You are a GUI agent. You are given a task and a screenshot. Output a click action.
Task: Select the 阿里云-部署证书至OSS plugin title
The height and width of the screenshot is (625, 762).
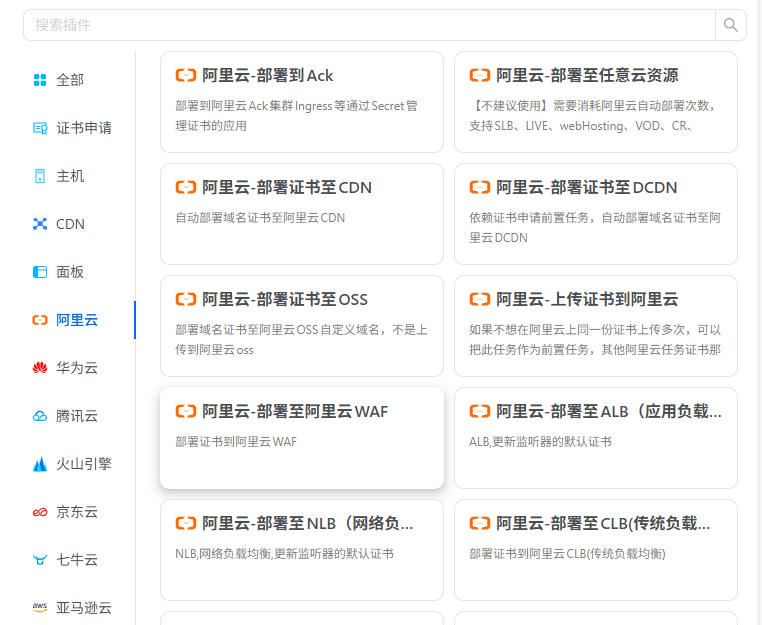tap(285, 299)
